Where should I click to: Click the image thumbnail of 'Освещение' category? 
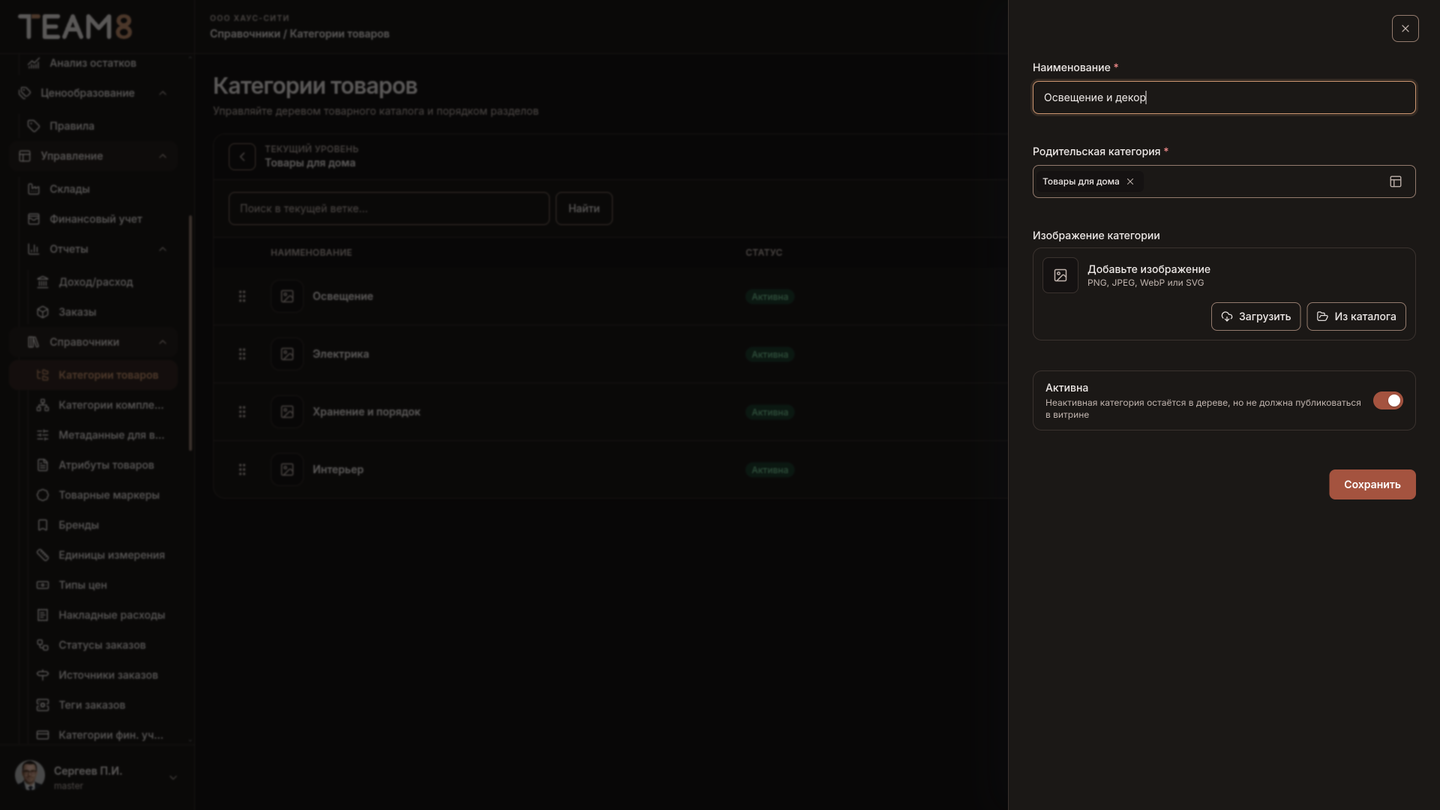click(x=287, y=297)
